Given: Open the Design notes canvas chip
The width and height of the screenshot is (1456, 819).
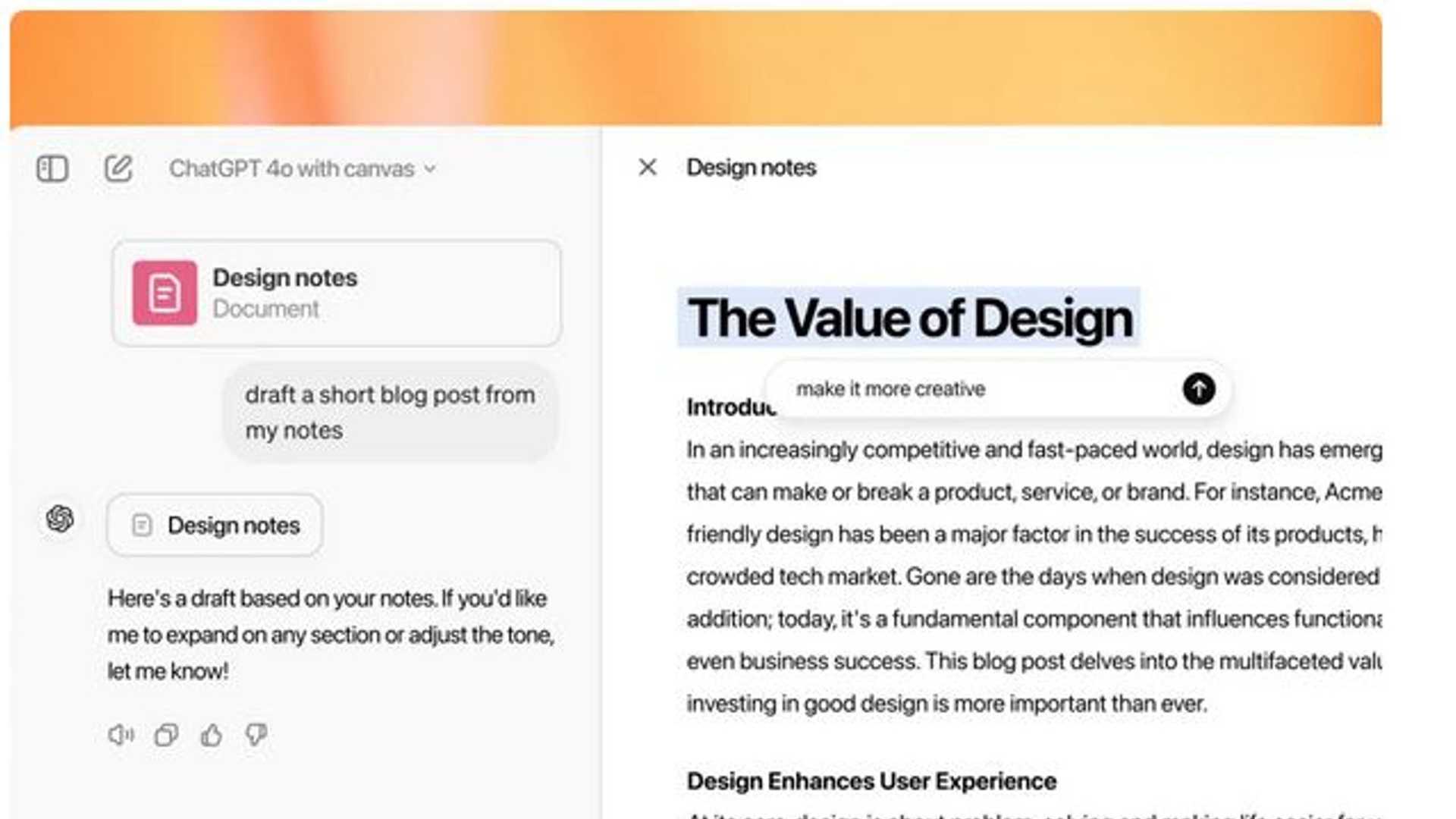Looking at the screenshot, I should (215, 525).
